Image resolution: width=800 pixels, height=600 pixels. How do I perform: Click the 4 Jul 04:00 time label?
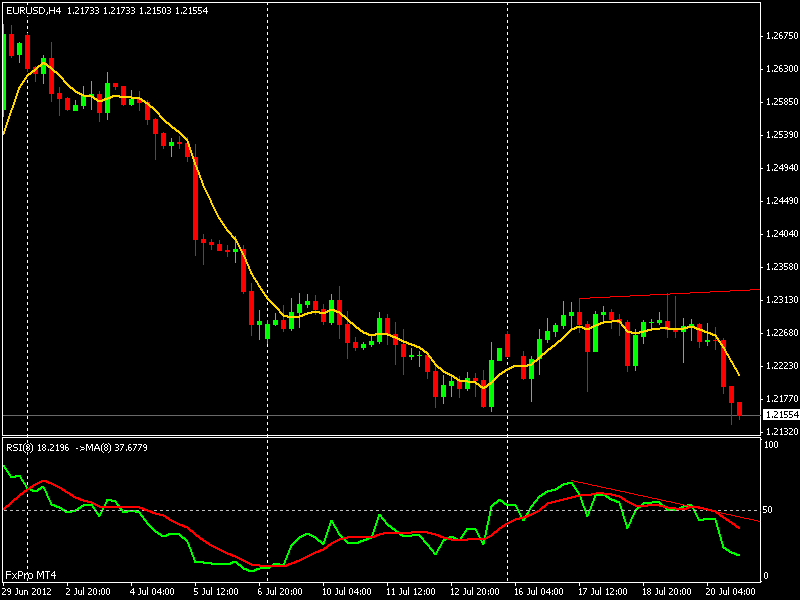point(152,592)
